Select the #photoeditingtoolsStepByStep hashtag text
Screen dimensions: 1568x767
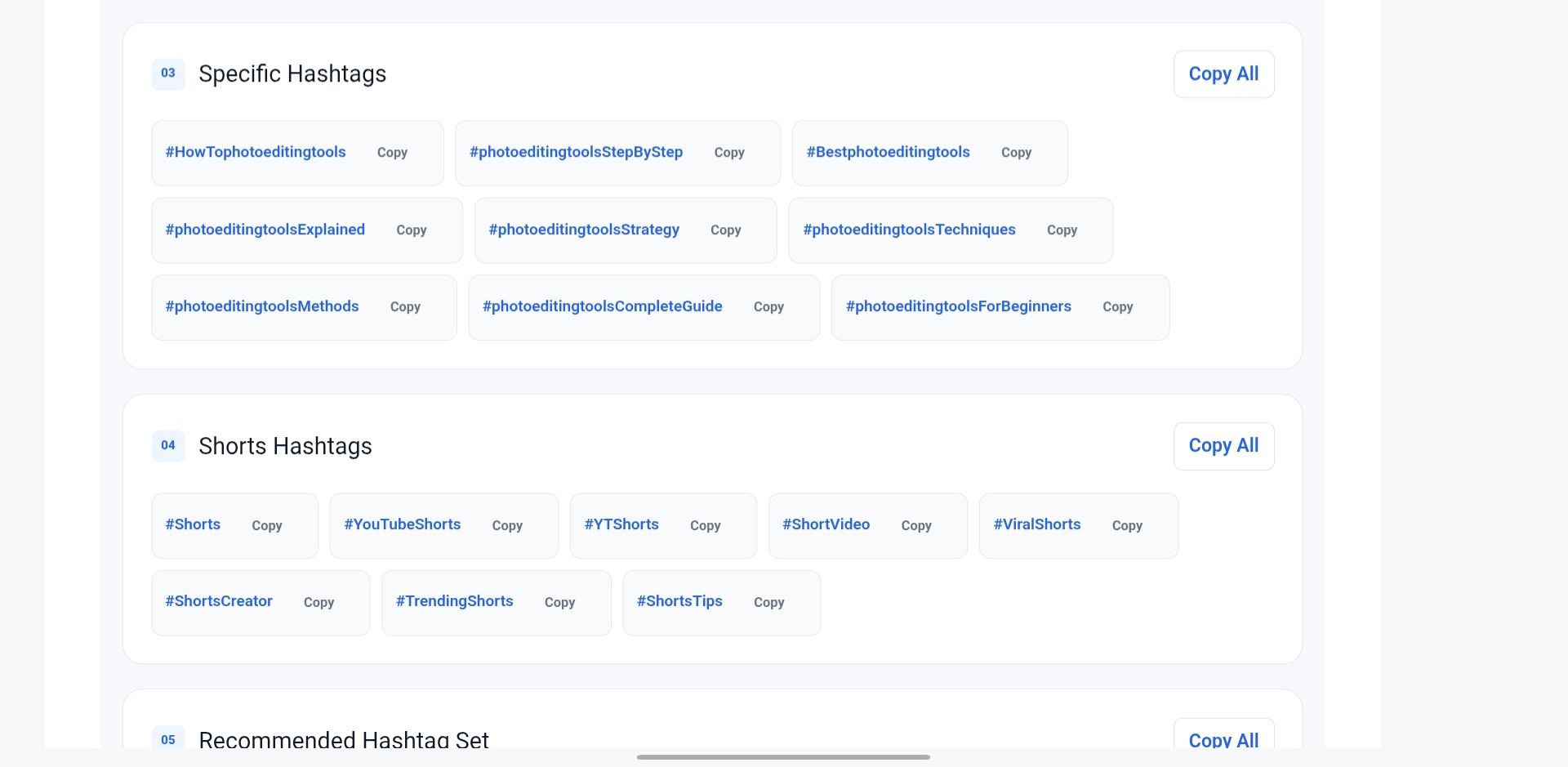[x=576, y=152]
